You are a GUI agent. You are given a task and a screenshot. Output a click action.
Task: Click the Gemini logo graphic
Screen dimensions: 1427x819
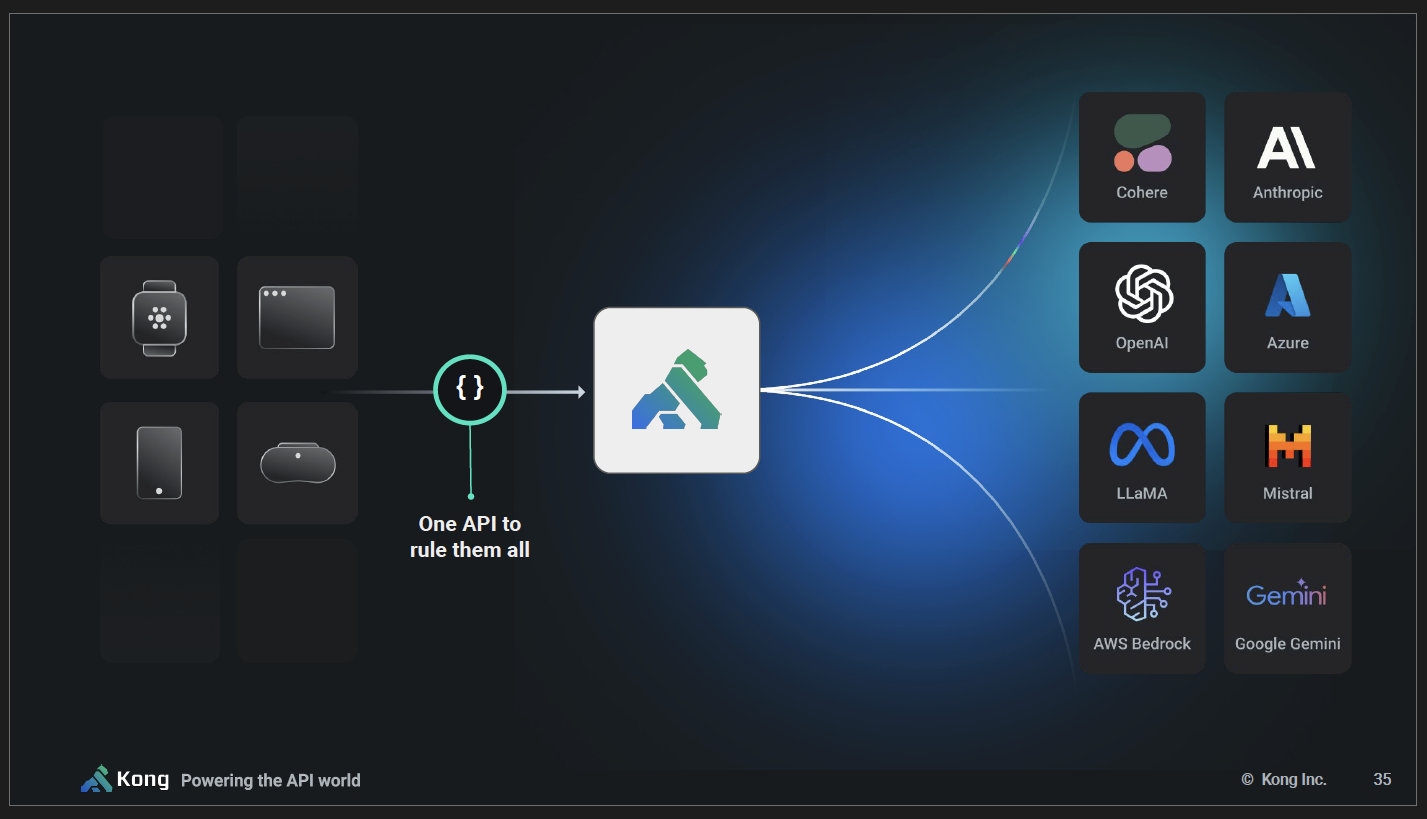pos(1287,594)
